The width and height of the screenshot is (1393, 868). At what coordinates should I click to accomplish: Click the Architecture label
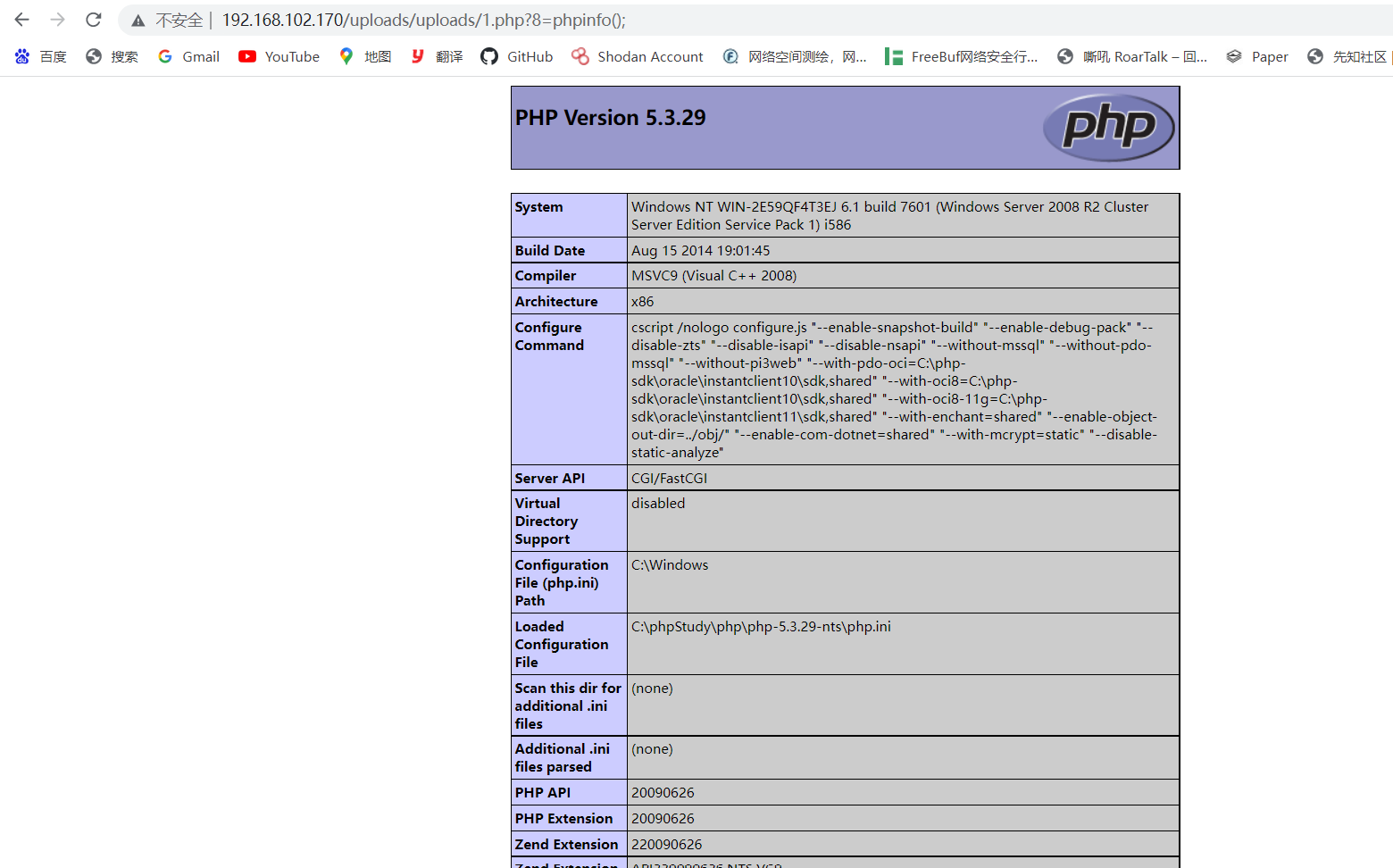556,301
